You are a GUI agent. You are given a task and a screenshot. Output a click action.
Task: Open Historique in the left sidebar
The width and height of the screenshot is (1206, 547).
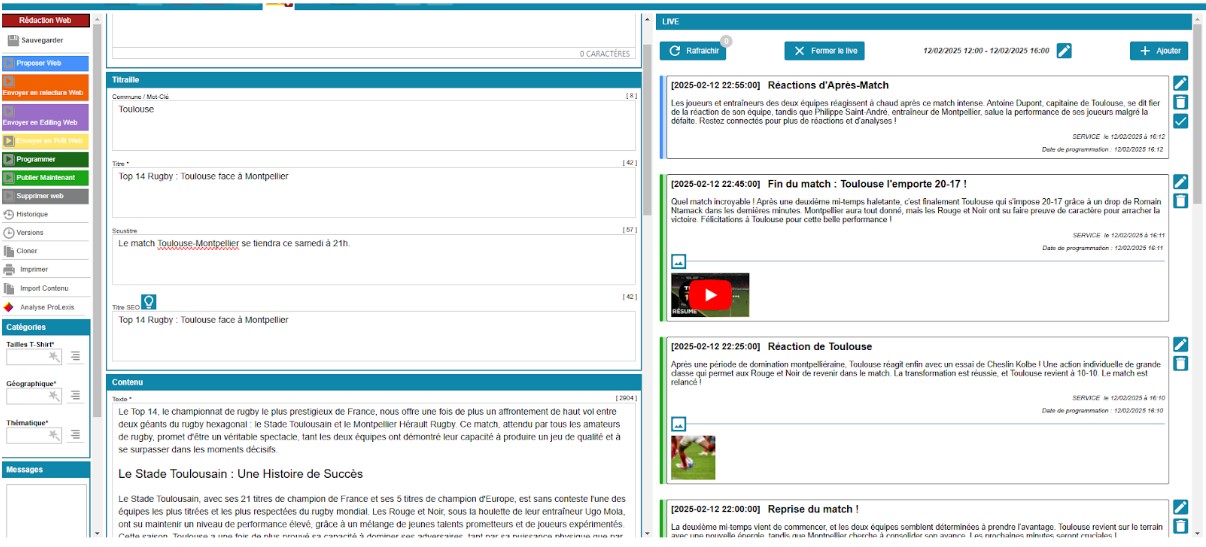[31, 214]
